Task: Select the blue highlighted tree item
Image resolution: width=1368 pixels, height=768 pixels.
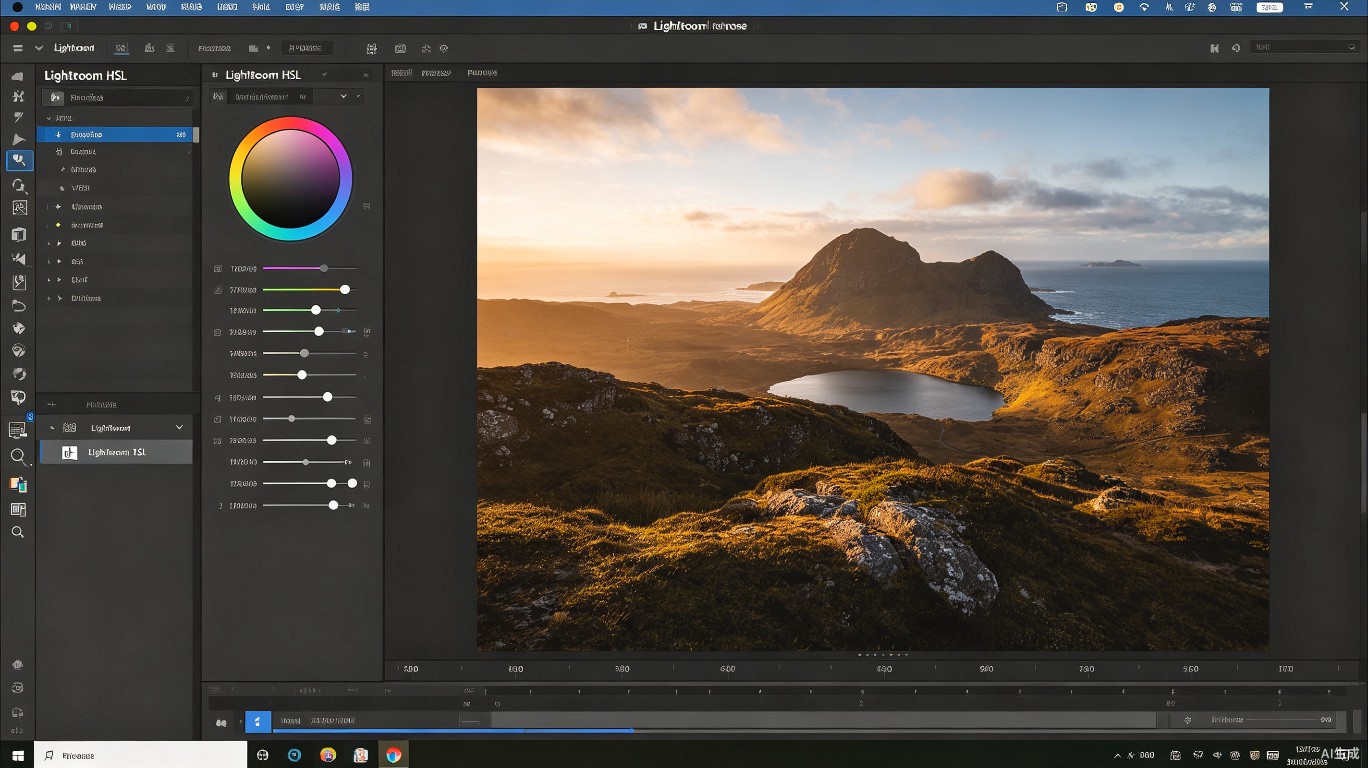Action: 116,134
